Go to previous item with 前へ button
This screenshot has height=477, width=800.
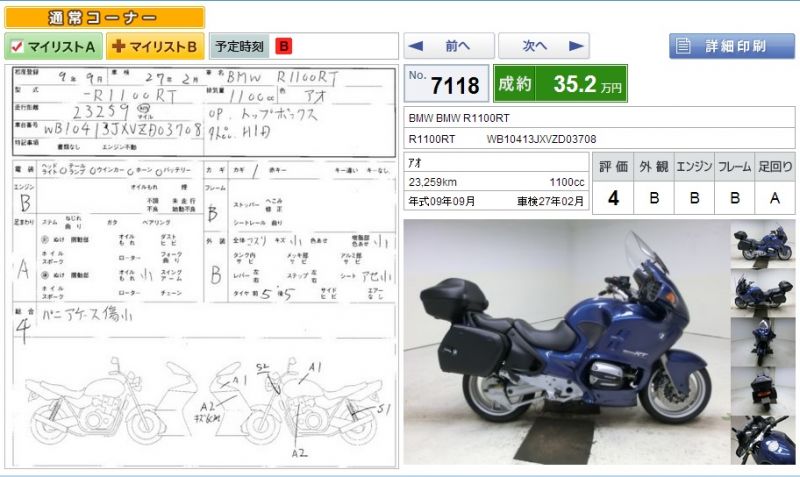pyautogui.click(x=449, y=46)
